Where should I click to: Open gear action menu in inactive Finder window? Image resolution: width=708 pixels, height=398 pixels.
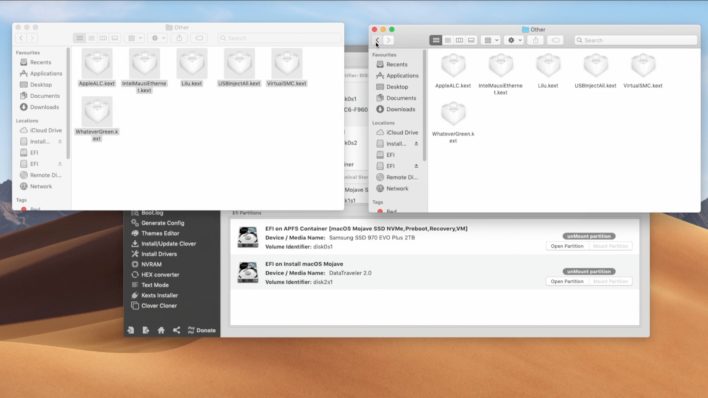[x=158, y=38]
